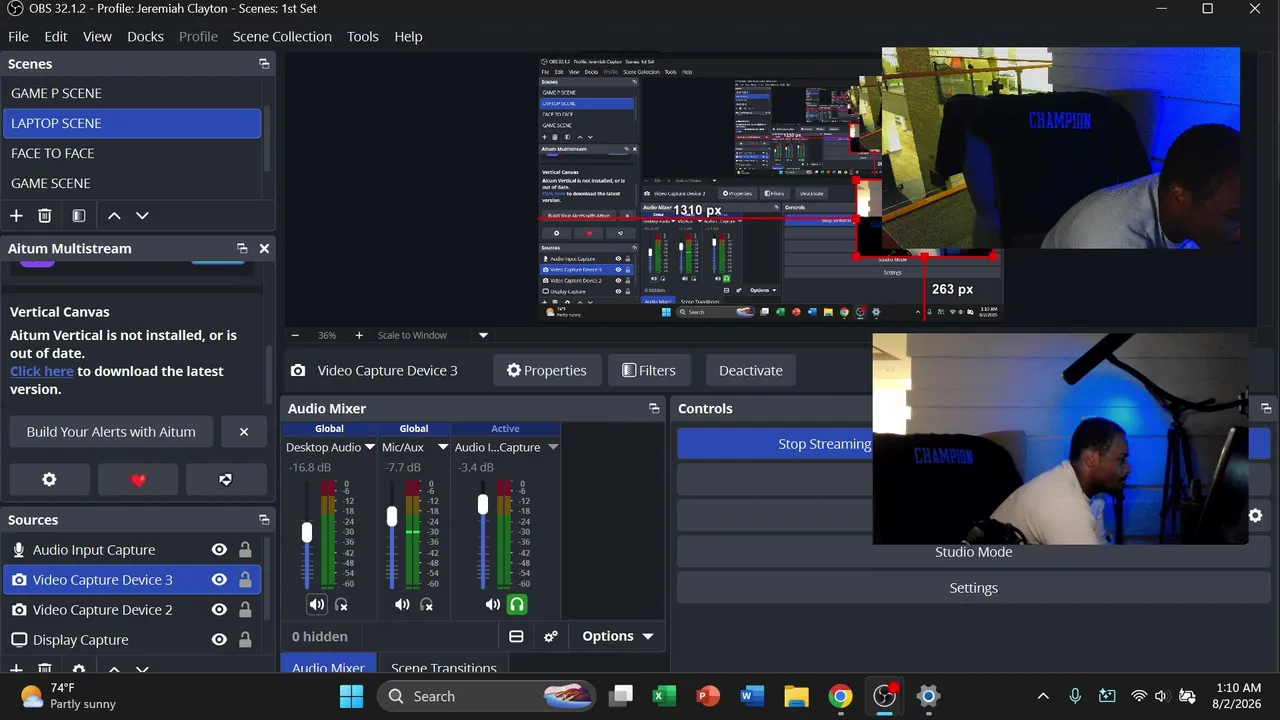1280x720 pixels.
Task: Zoom in the preview with plus icon
Action: tap(359, 336)
